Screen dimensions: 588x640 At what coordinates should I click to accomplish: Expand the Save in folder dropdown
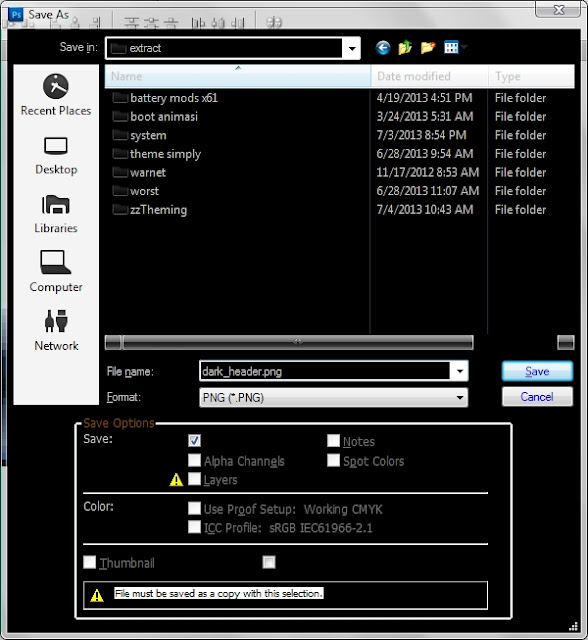pyautogui.click(x=352, y=48)
